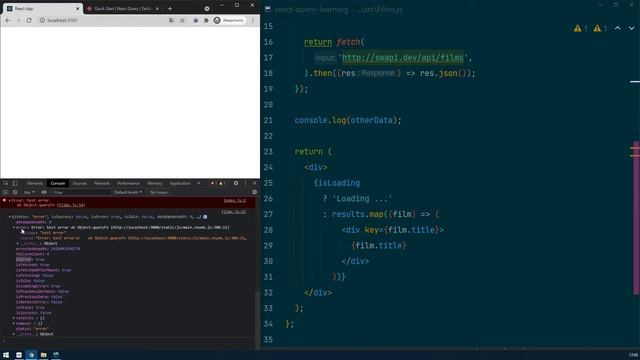Click otherData in console.log line

[x=371, y=120]
